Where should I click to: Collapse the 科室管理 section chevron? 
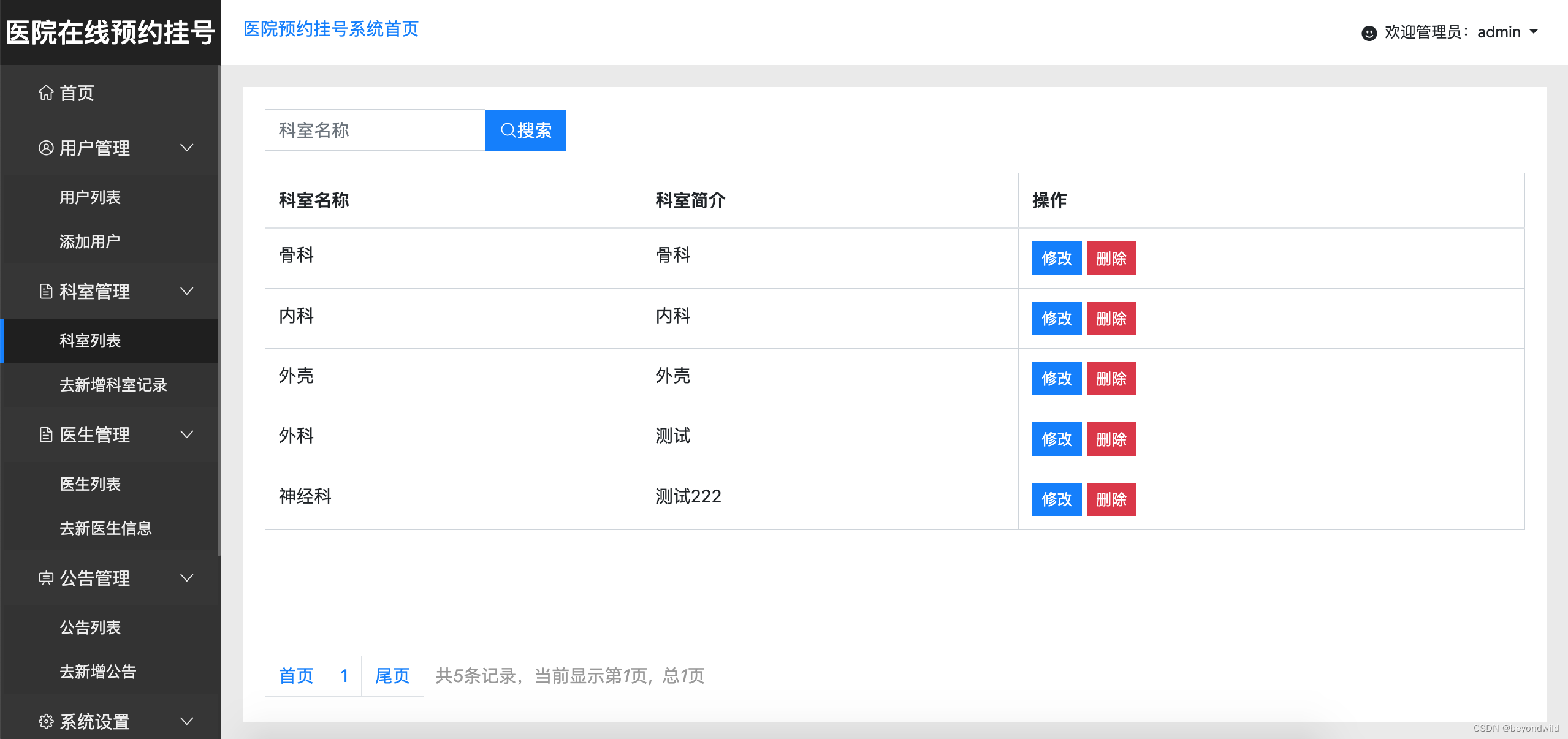coord(187,292)
